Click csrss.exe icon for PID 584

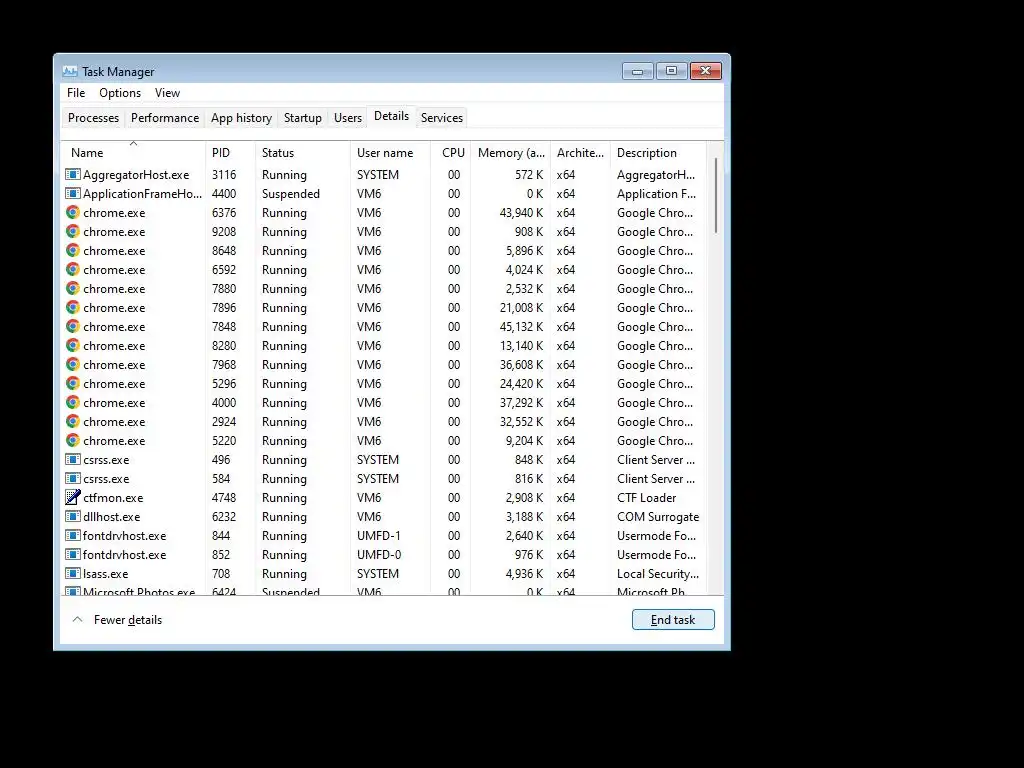[72, 478]
